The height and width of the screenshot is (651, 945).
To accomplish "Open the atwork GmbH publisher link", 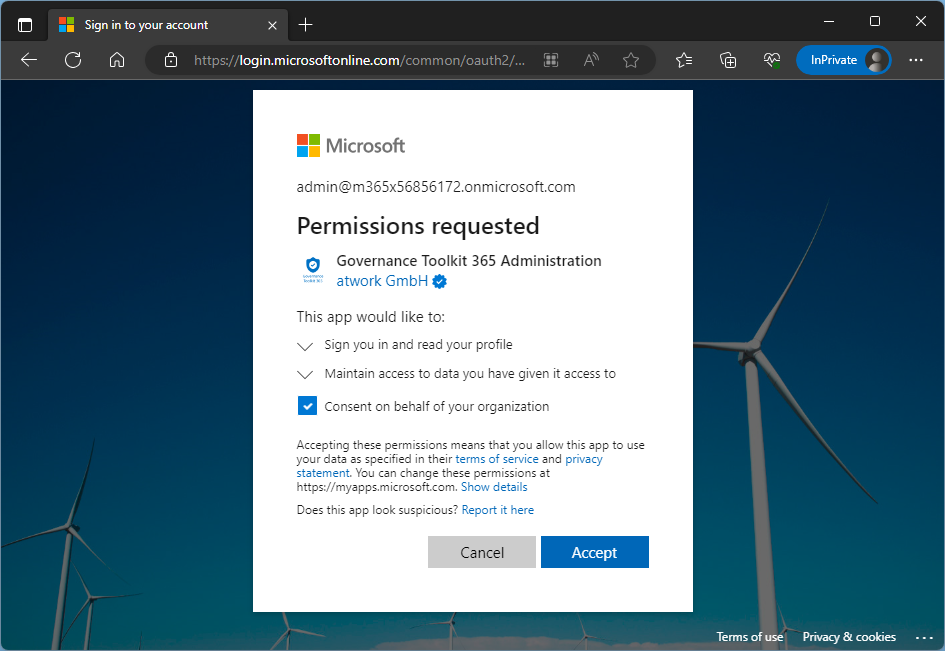I will [x=383, y=281].
